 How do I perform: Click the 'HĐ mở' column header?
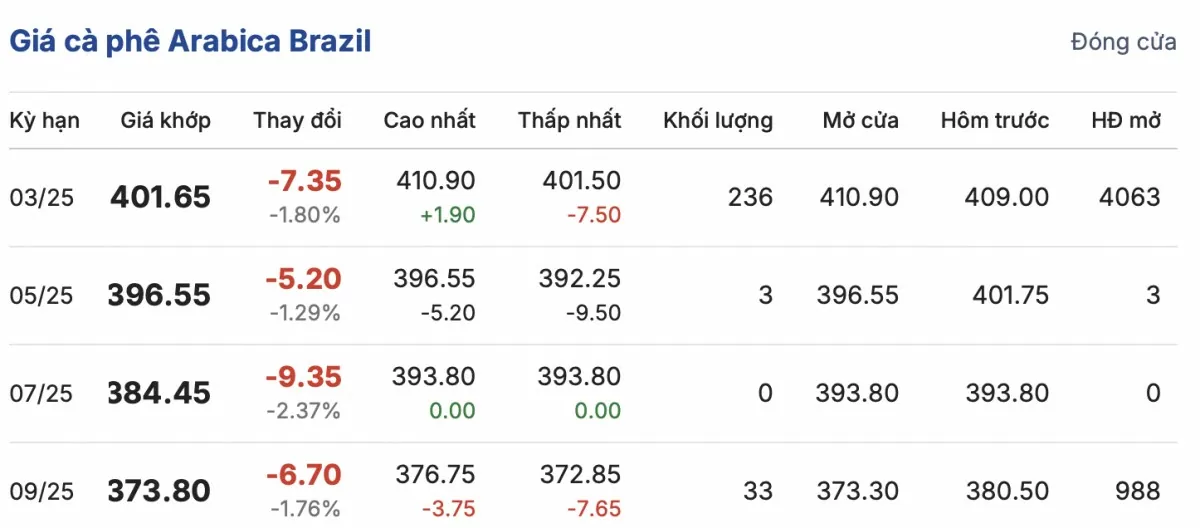[1126, 121]
